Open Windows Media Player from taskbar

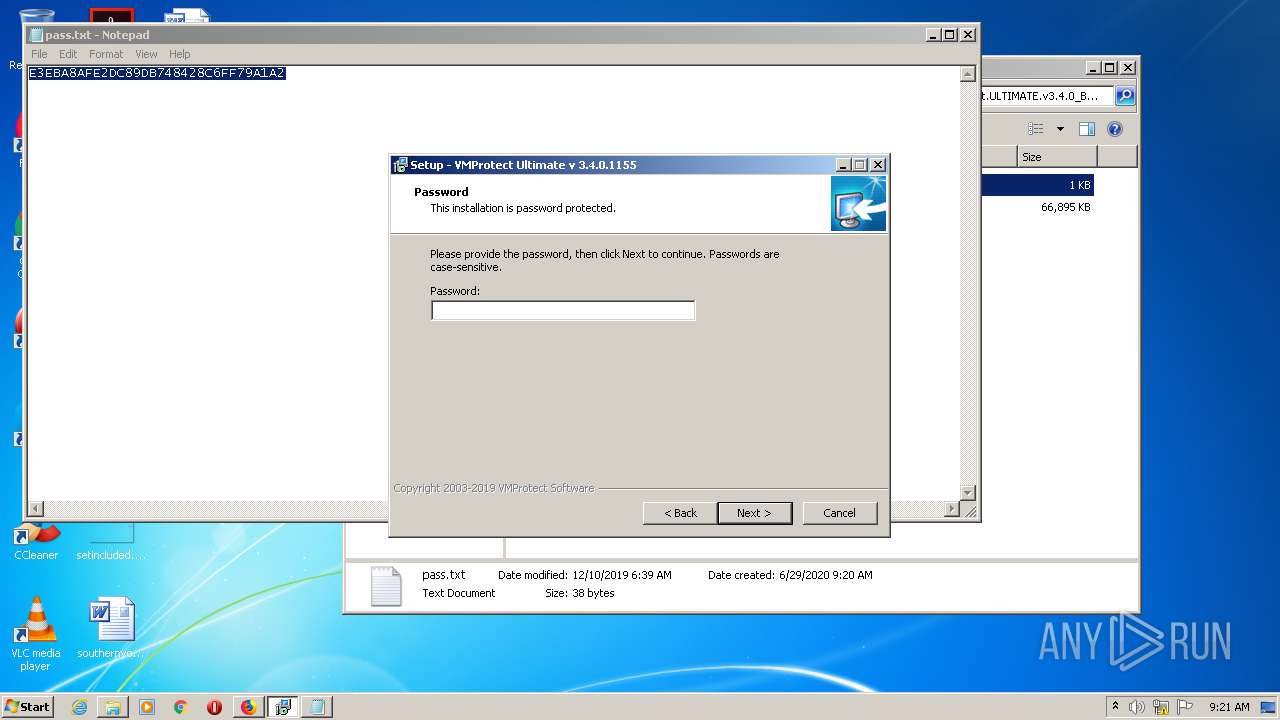click(x=147, y=707)
